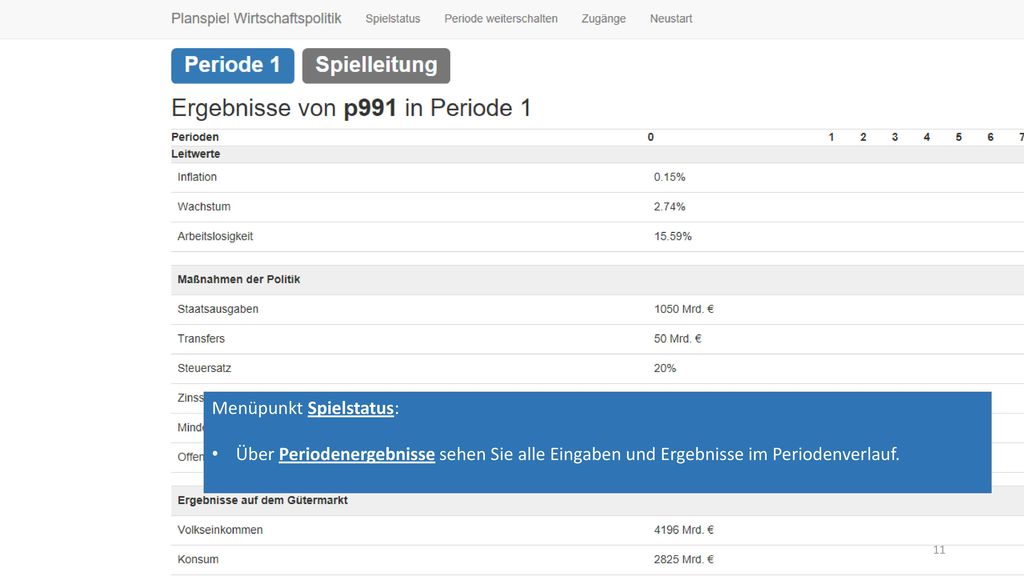
Task: Select period column 0 header
Action: pyautogui.click(x=650, y=137)
